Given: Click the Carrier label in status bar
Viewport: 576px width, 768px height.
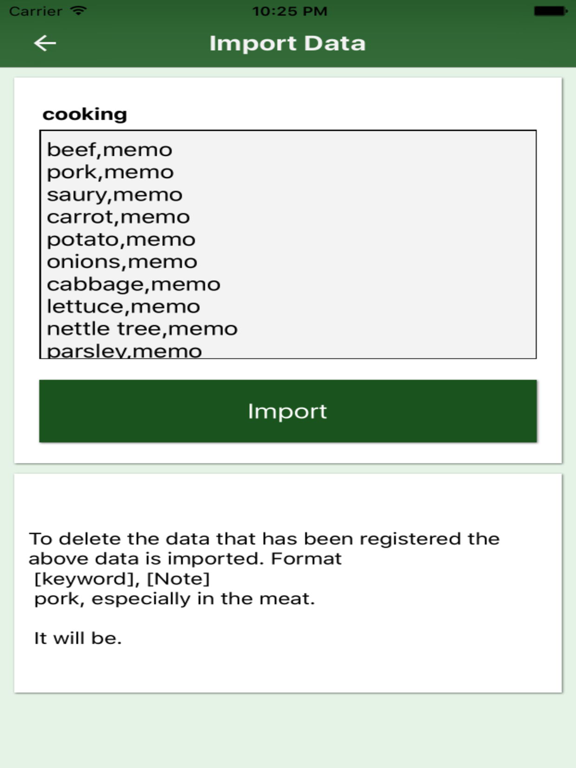Looking at the screenshot, I should [35, 11].
